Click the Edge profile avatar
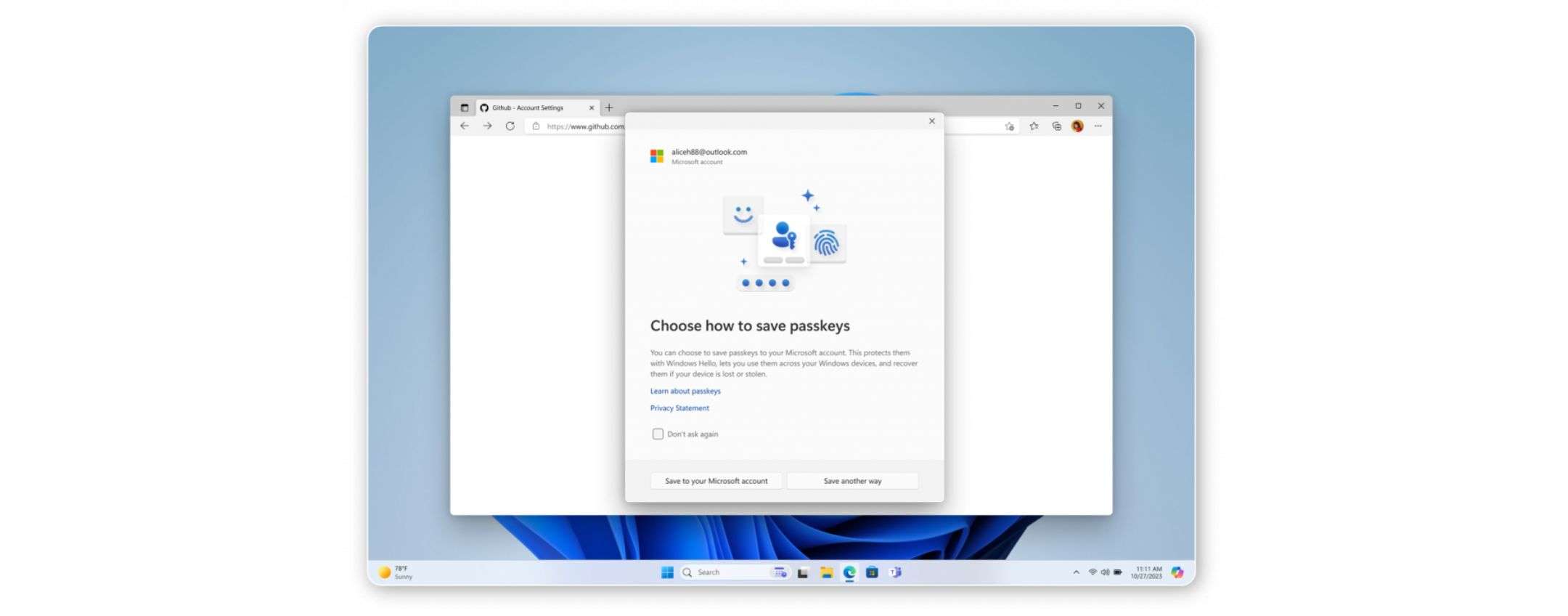 (x=1077, y=126)
